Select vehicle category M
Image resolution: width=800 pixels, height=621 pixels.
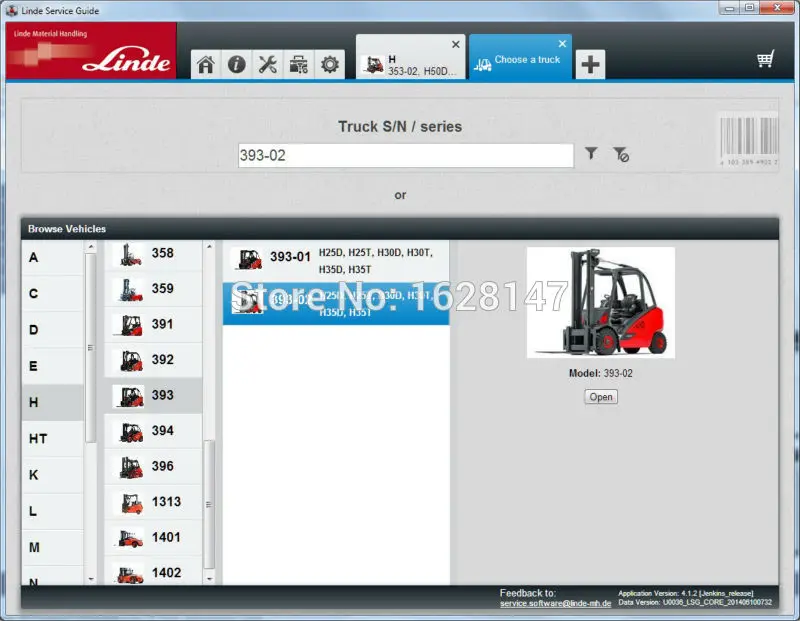pos(53,548)
